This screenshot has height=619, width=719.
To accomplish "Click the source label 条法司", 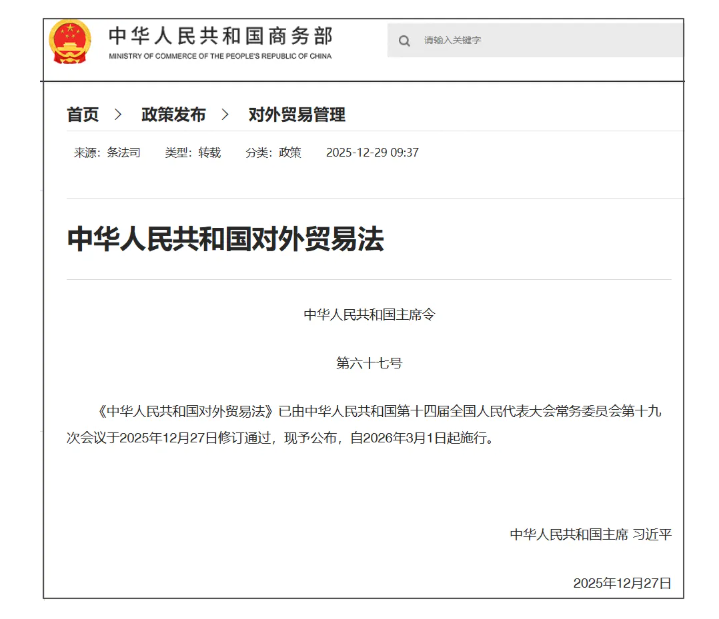I will click(x=107, y=153).
